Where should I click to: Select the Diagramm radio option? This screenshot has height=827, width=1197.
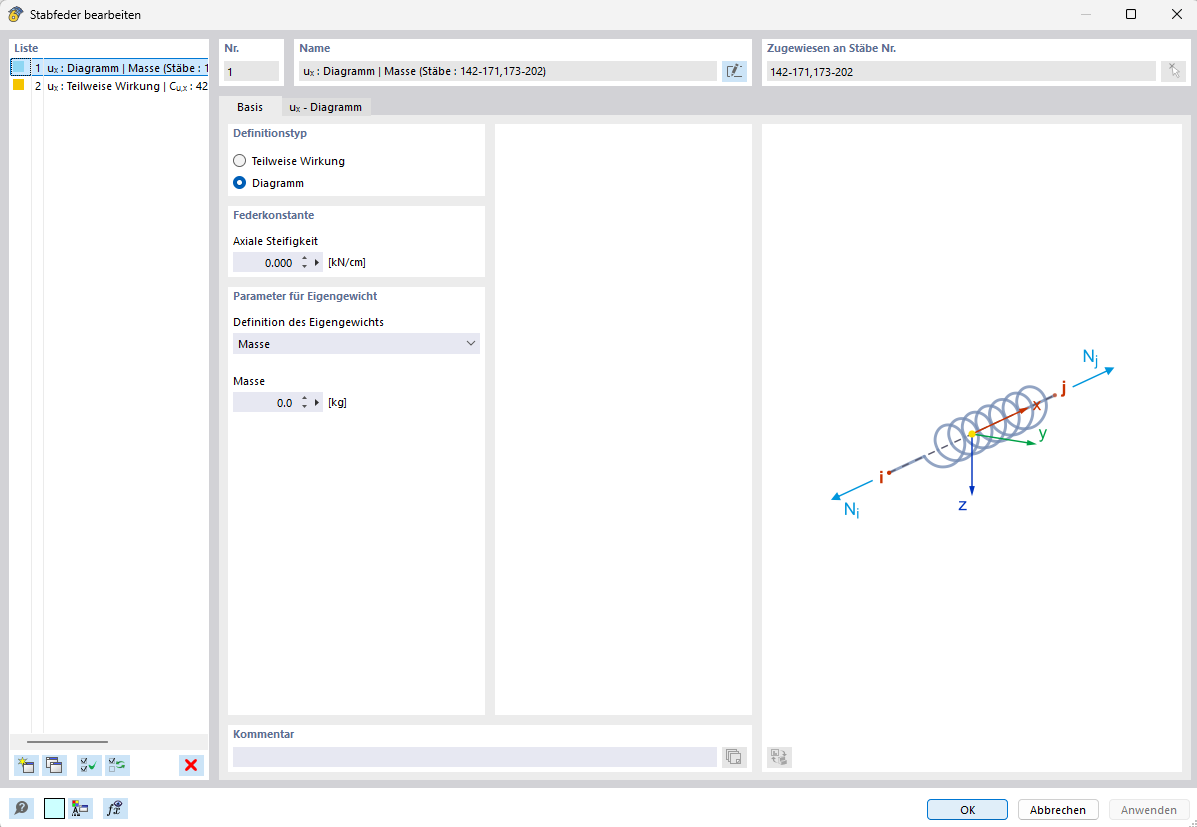point(239,183)
